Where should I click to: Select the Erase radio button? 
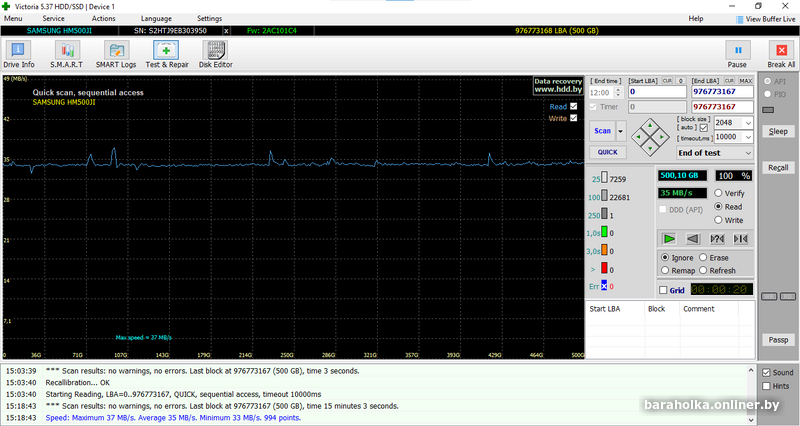tap(703, 257)
